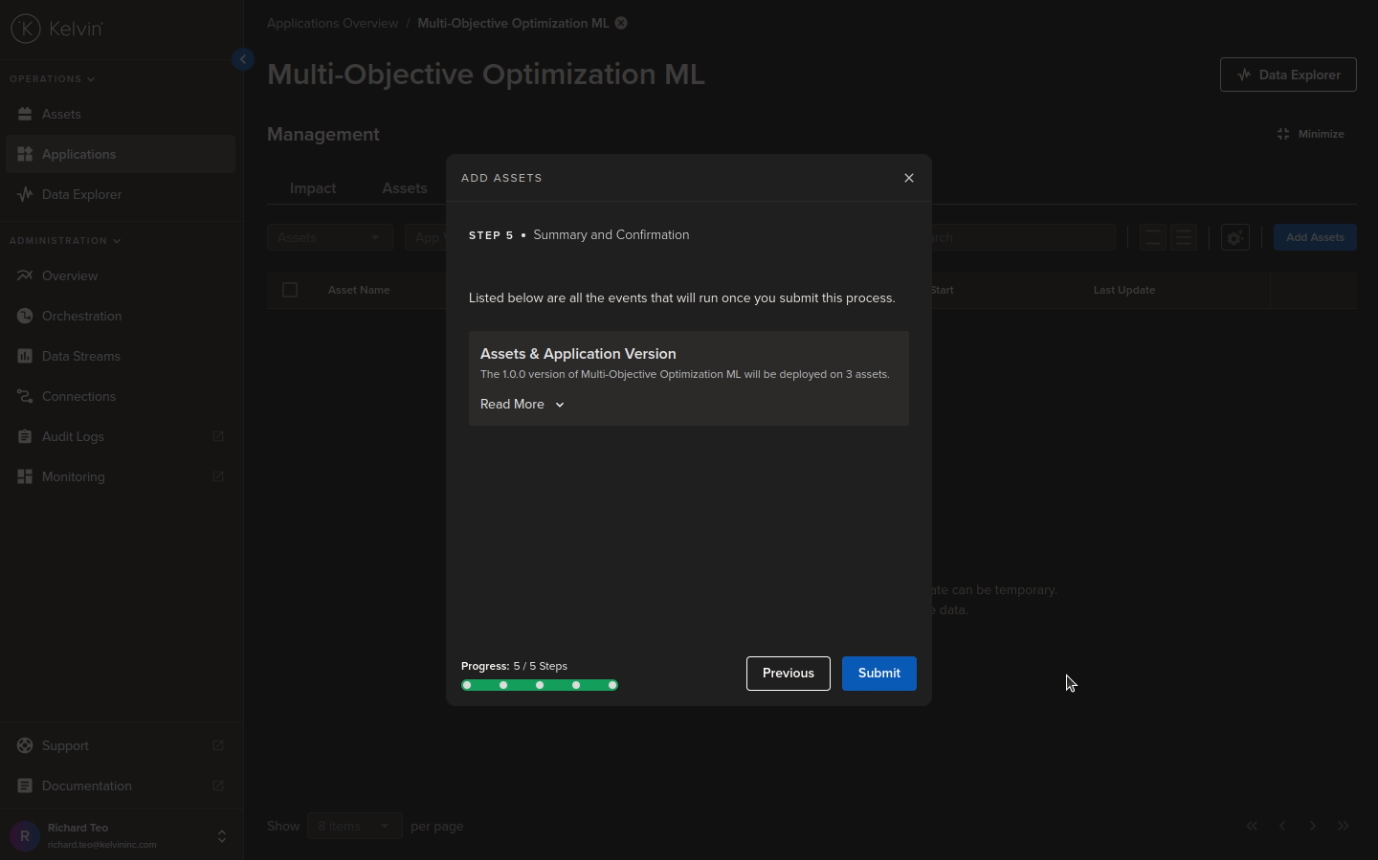Screen dimensions: 1378x860
Task: Submit the Add Assets process
Action: (878, 673)
